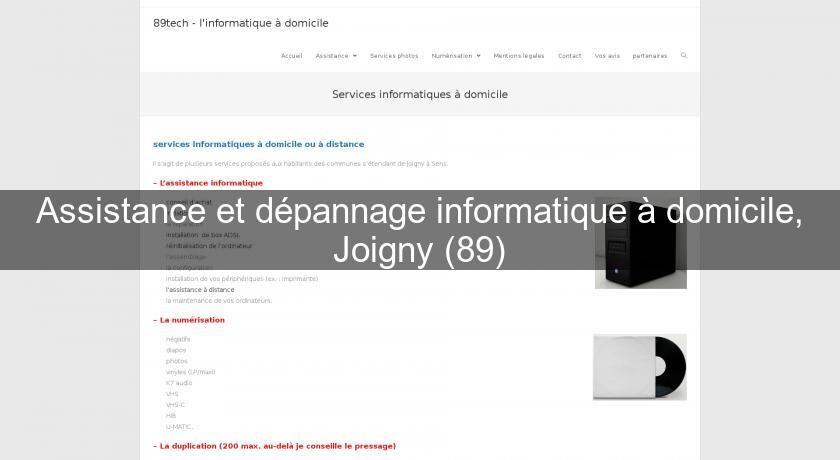Select 'installation de box ADSL' list item

point(202,235)
